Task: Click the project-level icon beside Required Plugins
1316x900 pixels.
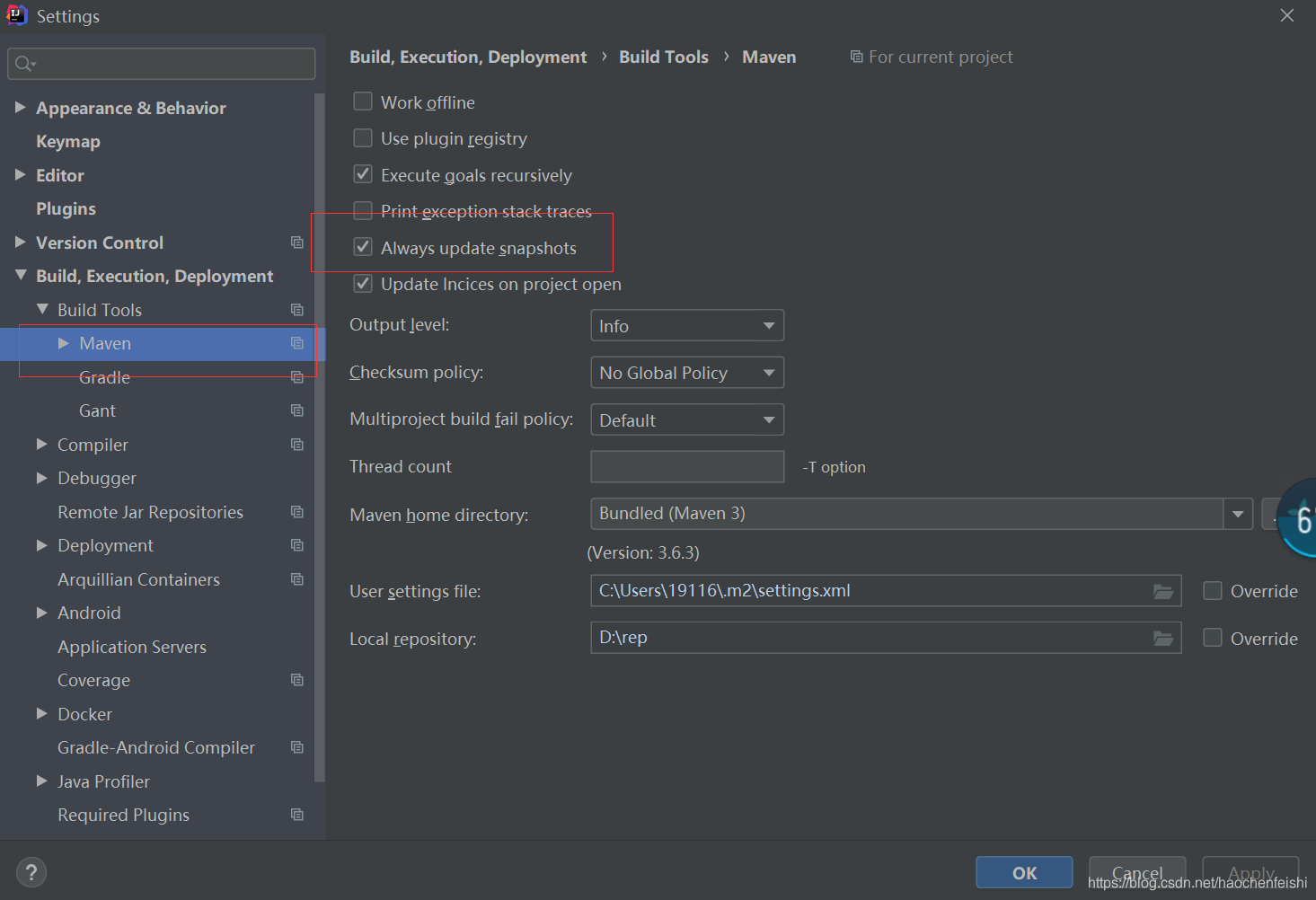Action: tap(297, 815)
